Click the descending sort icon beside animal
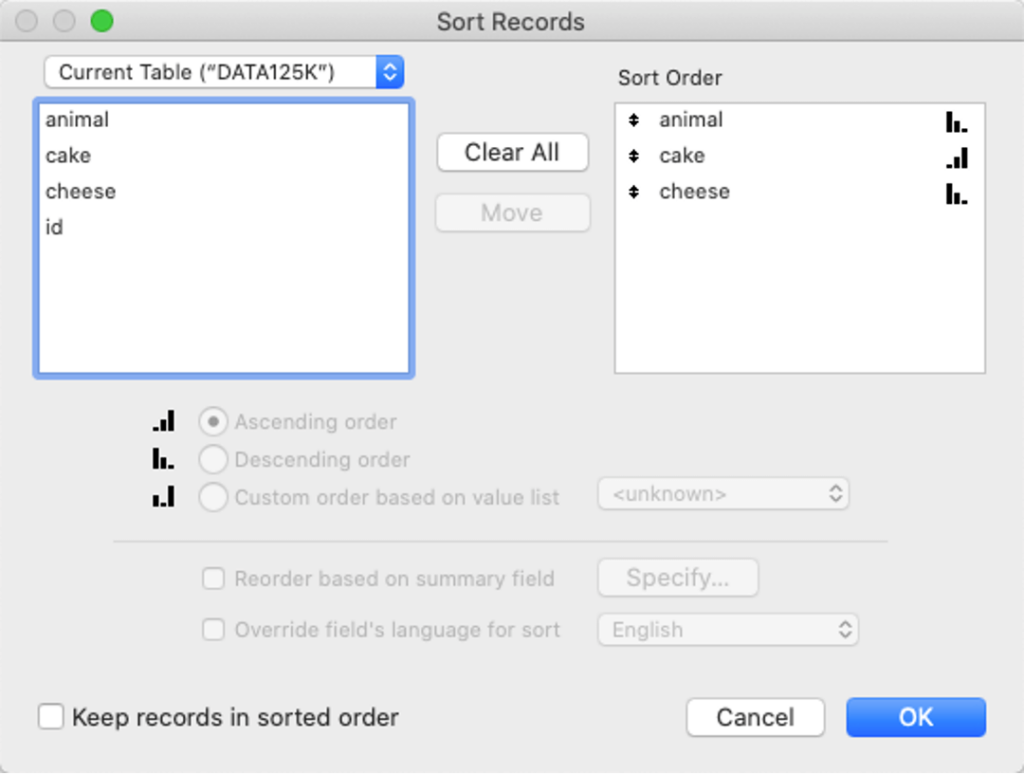The height and width of the screenshot is (774, 1024). tap(956, 120)
